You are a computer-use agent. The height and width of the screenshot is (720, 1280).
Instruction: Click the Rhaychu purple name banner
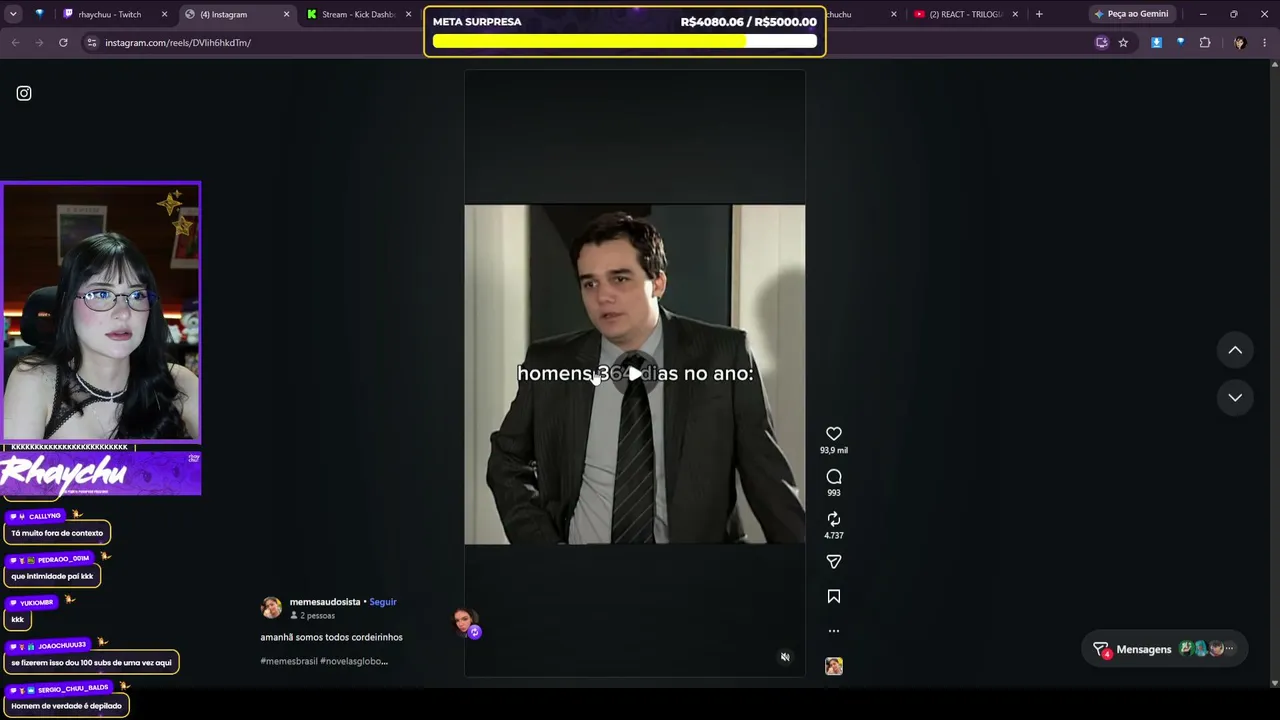pyautogui.click(x=101, y=473)
